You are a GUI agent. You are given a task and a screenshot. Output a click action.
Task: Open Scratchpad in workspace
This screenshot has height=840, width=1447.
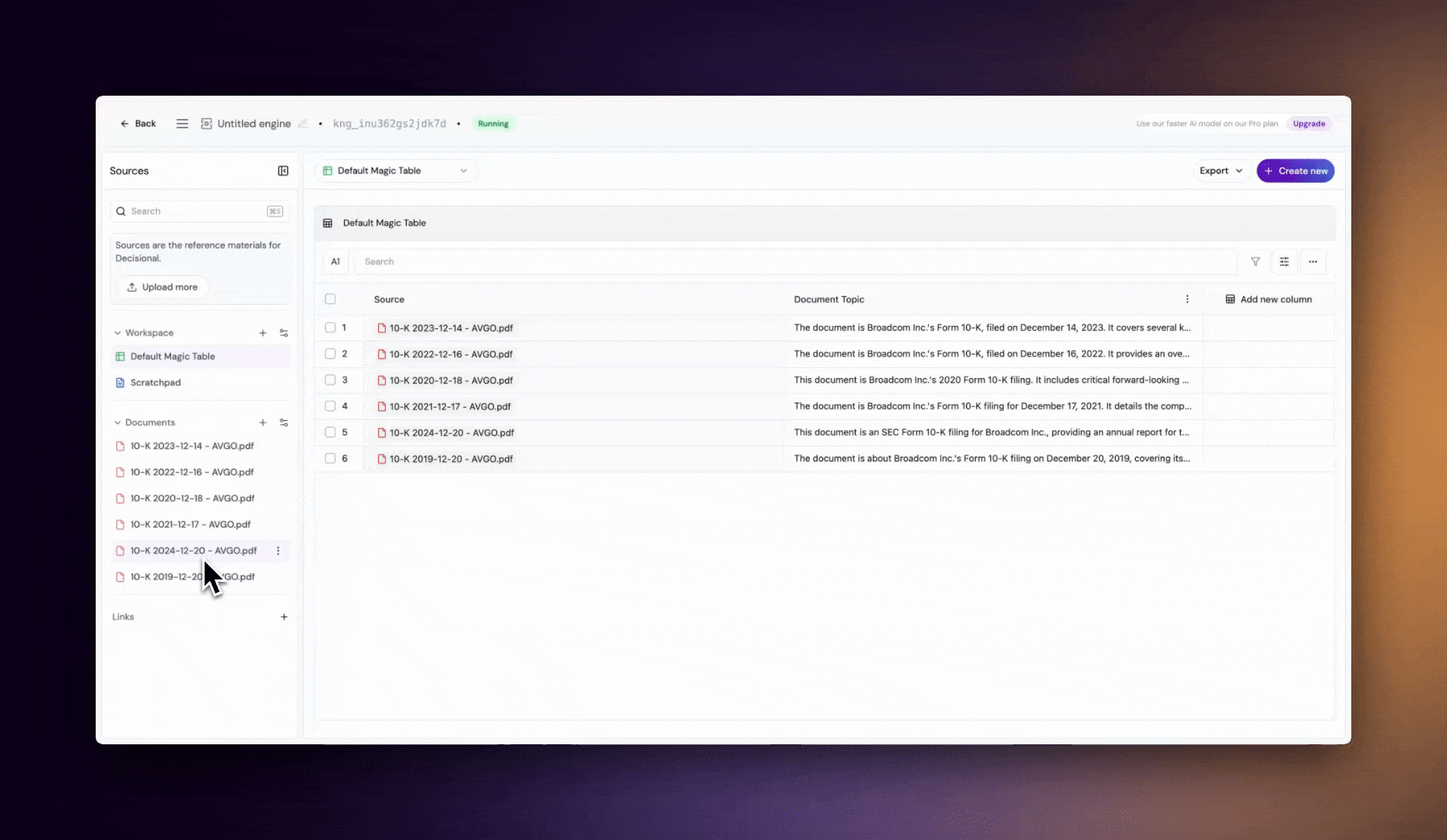(201, 383)
